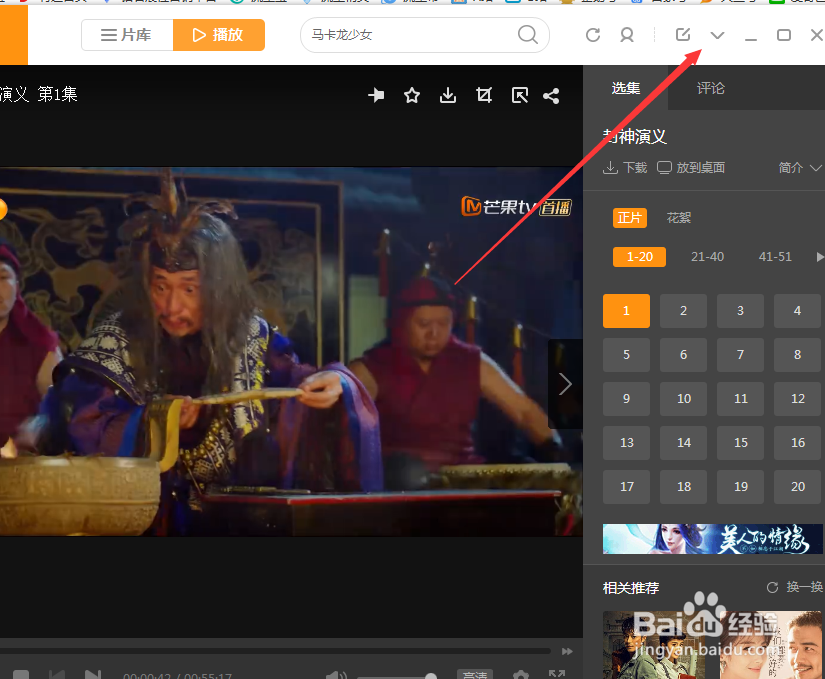Play episode 17

pos(626,487)
